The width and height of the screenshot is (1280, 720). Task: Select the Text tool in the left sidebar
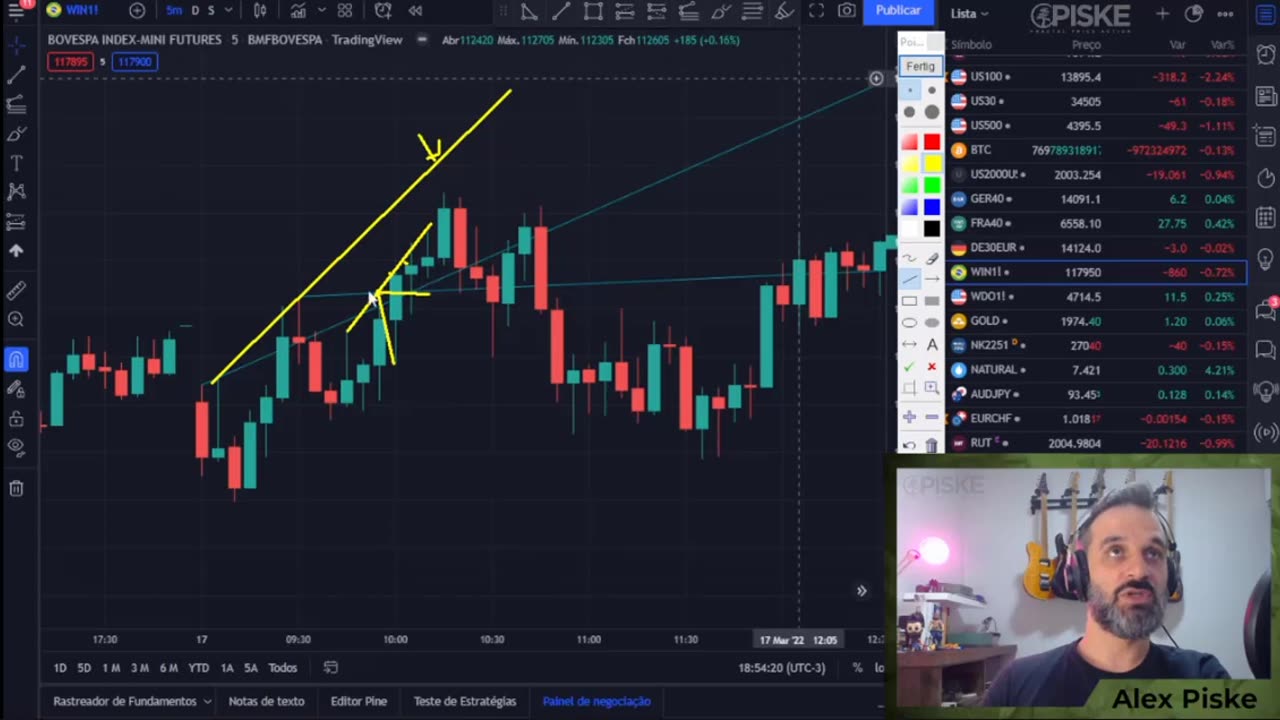16,162
